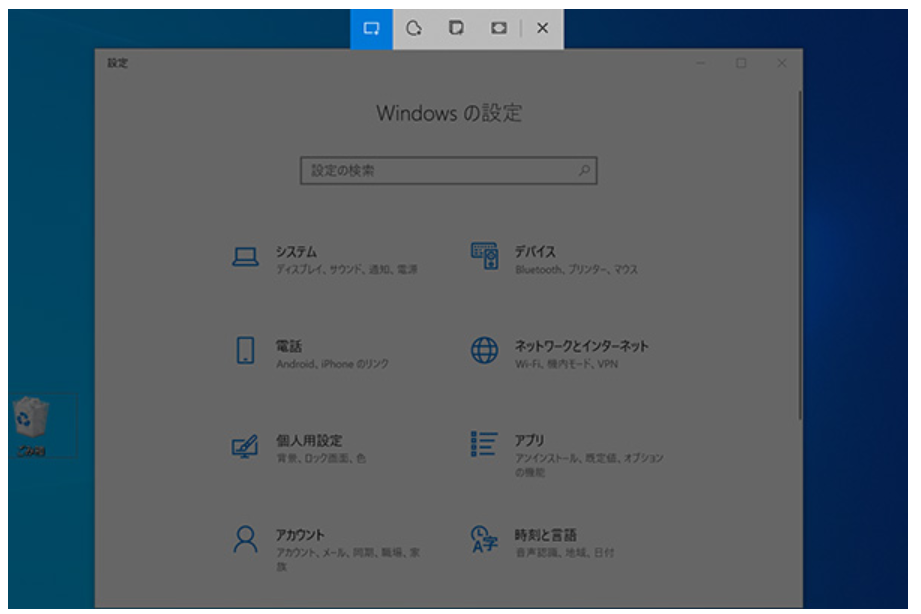921x614 pixels.
Task: Click the Bluetooth、プリンター、マウス description
Action: tap(576, 270)
